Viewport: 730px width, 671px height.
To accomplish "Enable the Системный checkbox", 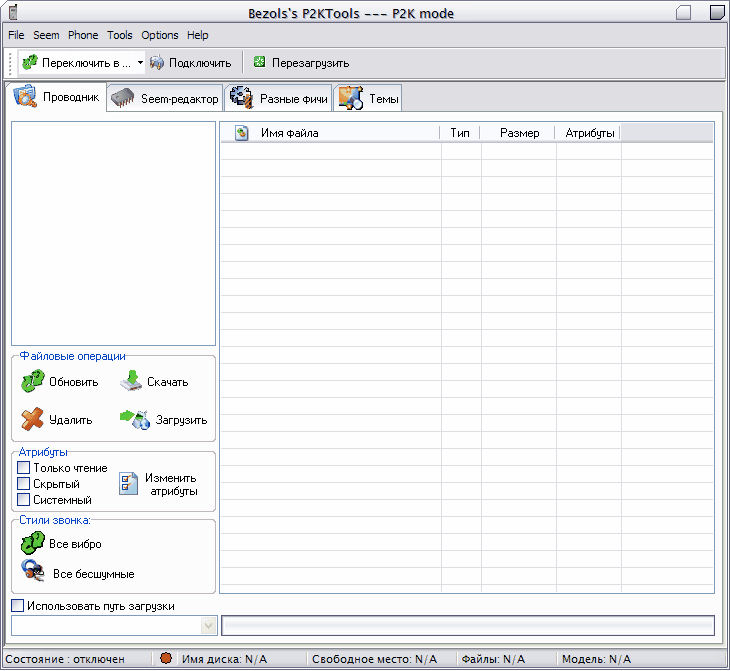I will click(x=23, y=499).
